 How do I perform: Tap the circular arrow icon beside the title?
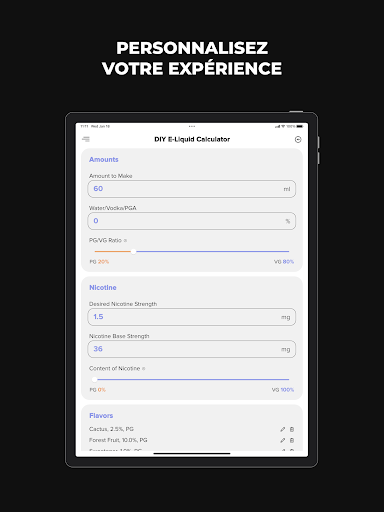point(298,140)
